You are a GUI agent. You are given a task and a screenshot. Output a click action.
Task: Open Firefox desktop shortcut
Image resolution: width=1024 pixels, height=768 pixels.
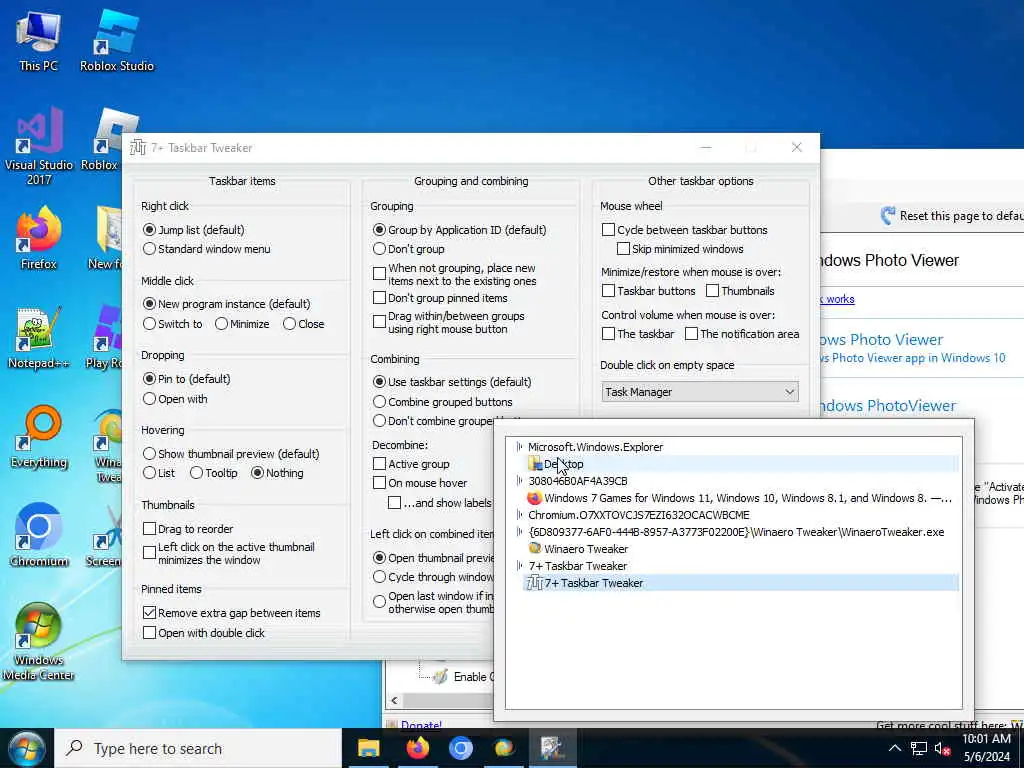39,238
